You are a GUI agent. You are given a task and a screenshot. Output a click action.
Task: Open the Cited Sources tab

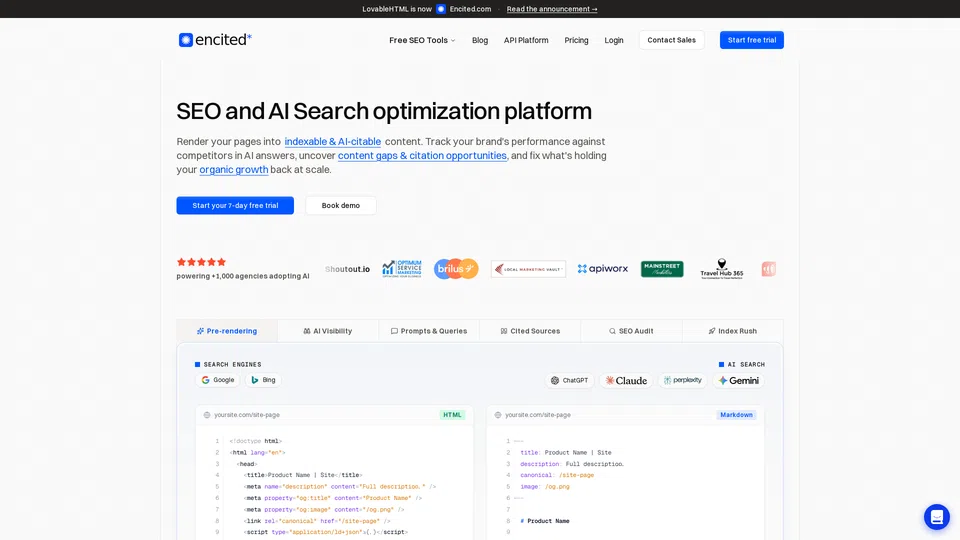(x=530, y=331)
